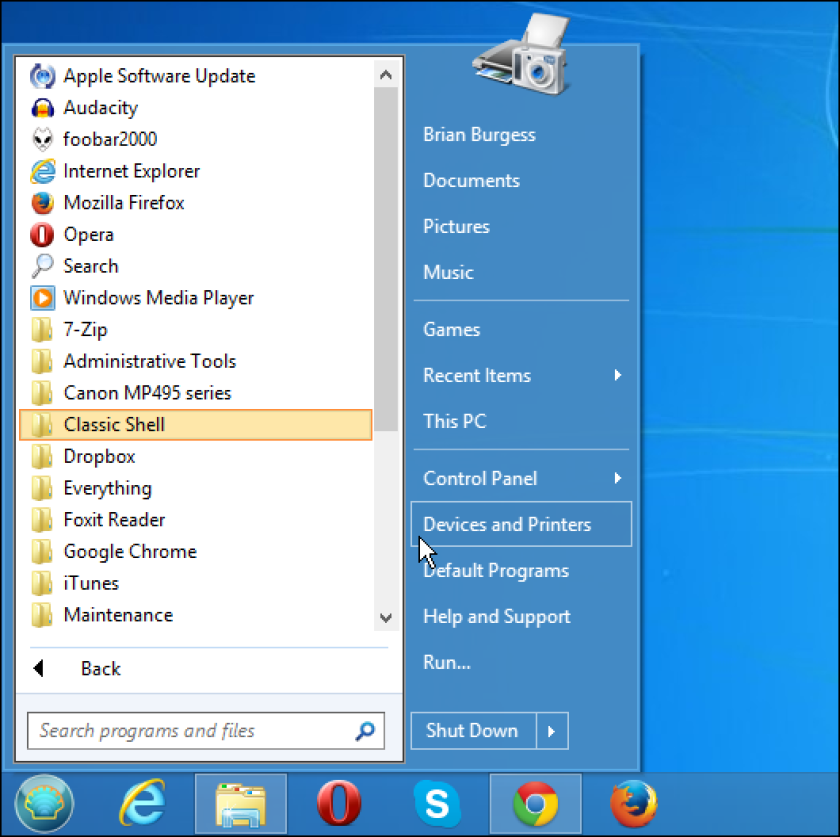Open the Foxit Reader folder
Image resolution: width=840 pixels, height=837 pixels.
point(196,519)
